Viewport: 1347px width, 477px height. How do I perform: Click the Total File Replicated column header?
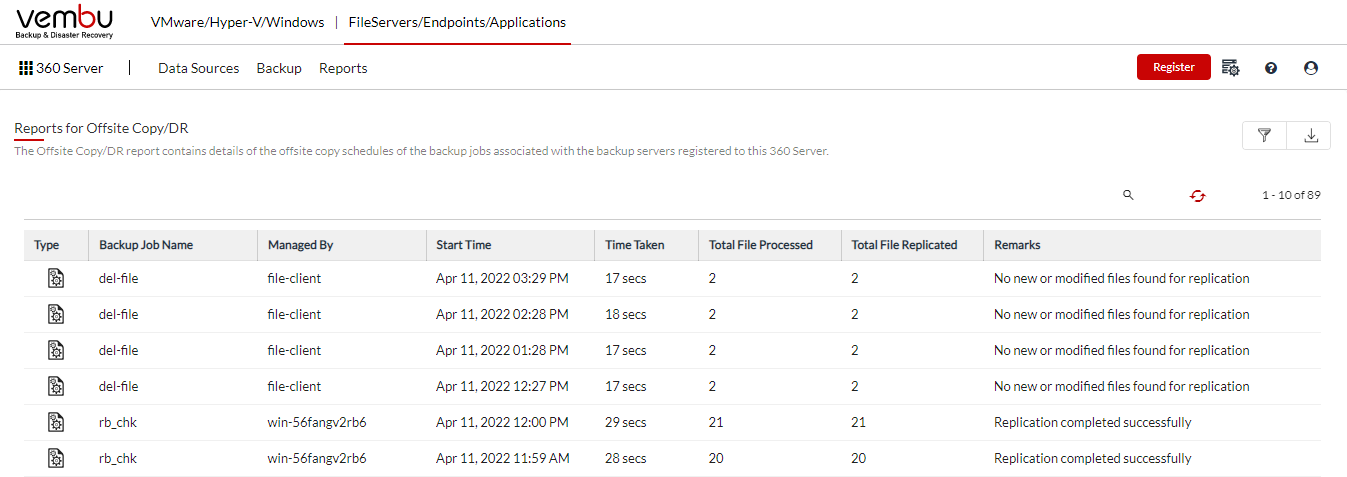tap(904, 245)
